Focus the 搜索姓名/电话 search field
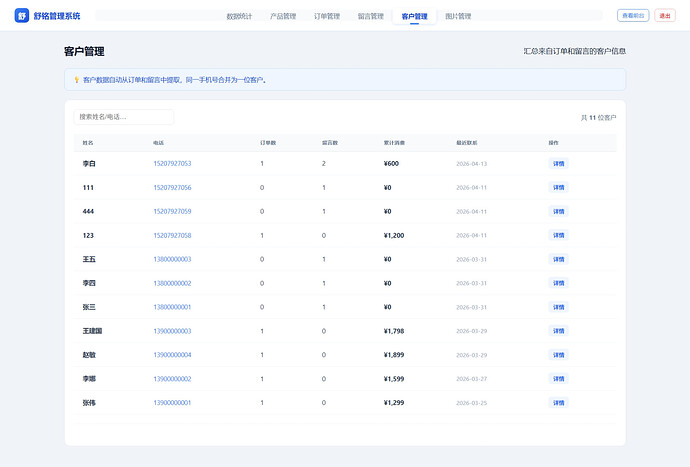 124,117
